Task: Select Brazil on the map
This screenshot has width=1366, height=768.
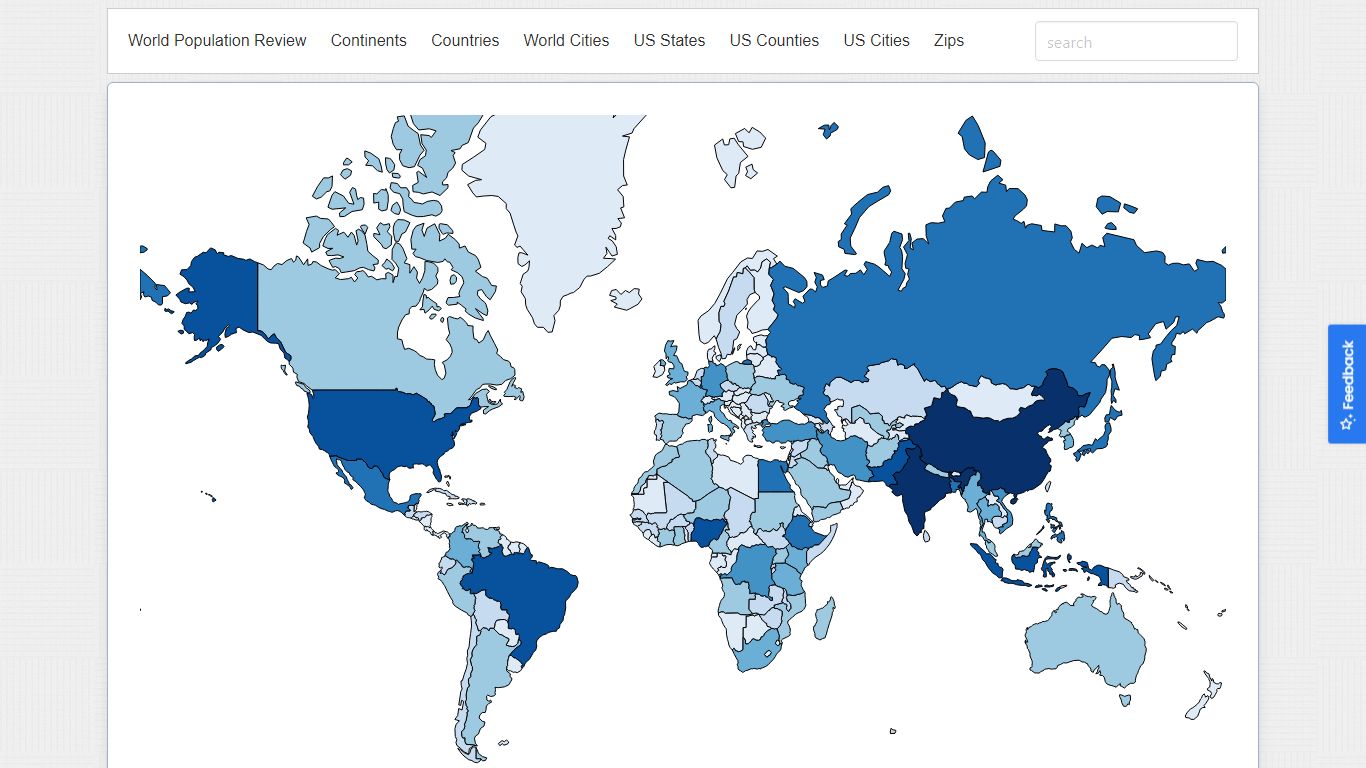Action: point(525,595)
